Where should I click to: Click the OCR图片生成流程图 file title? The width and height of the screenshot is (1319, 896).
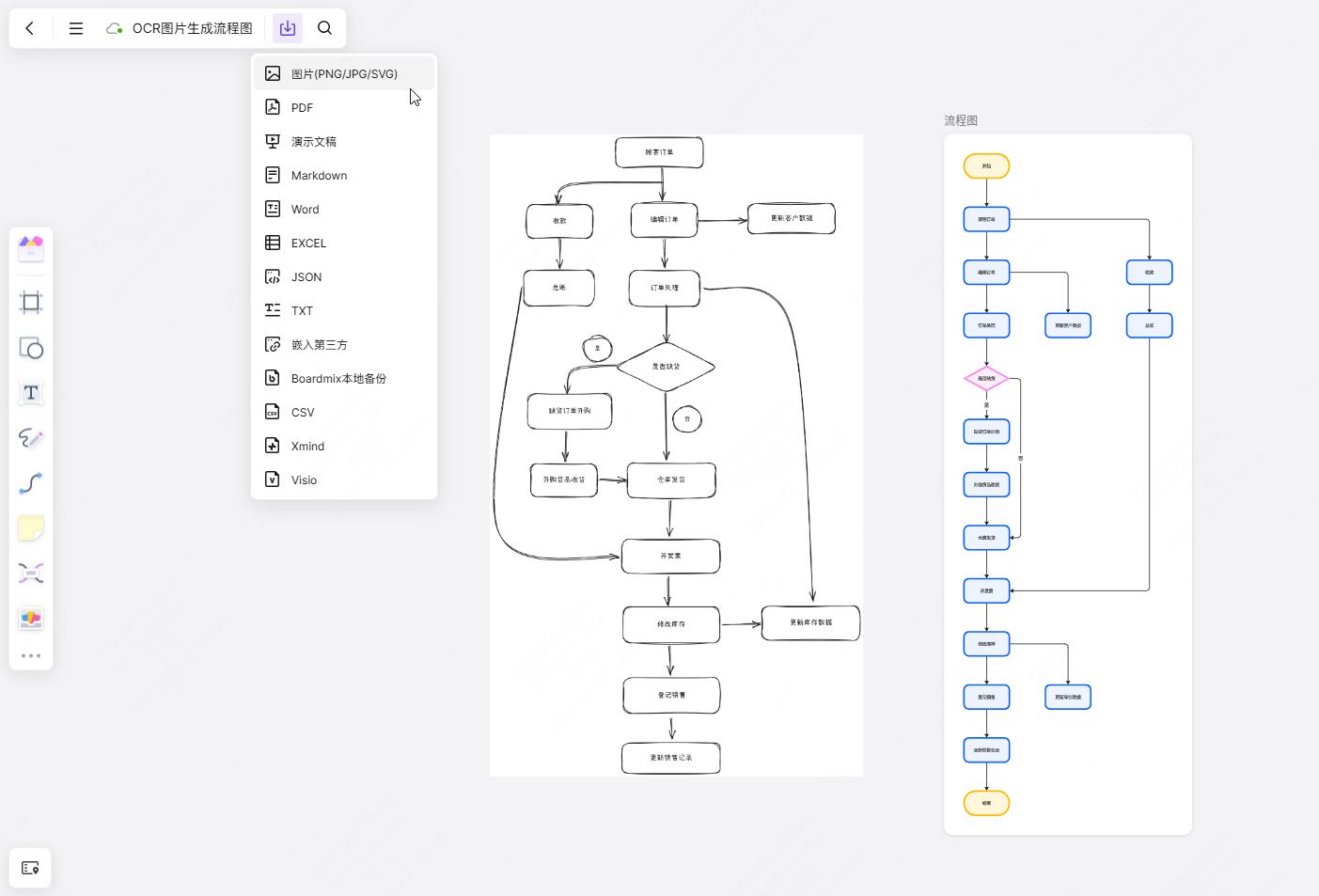[x=192, y=28]
